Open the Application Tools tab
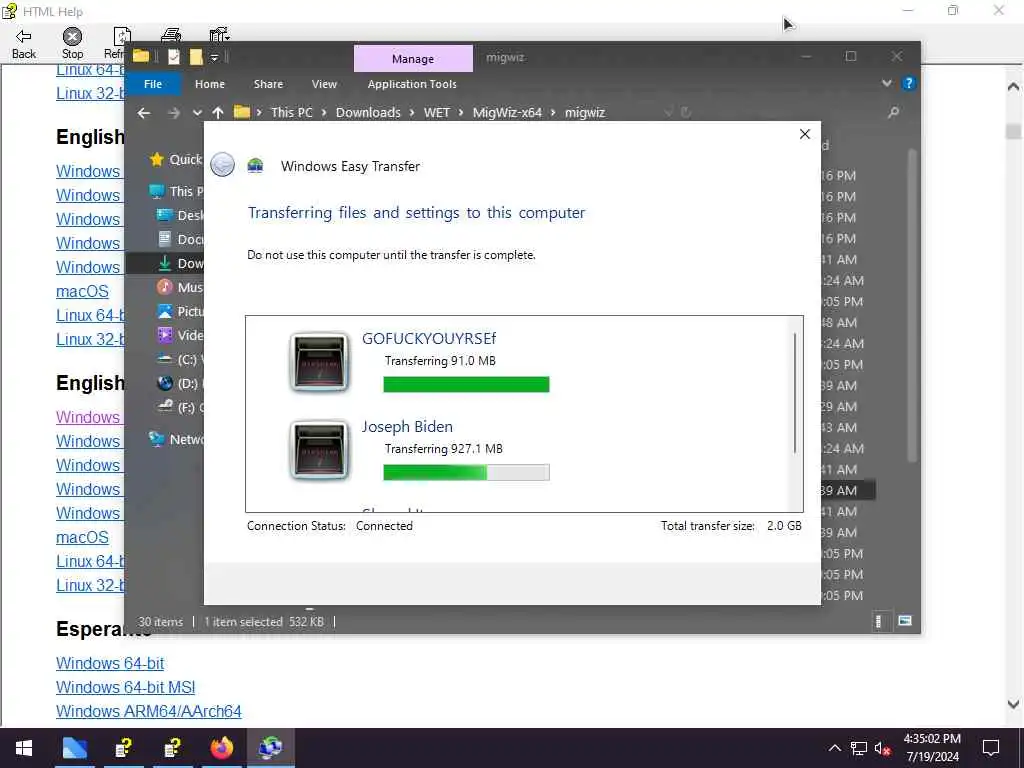The width and height of the screenshot is (1024, 768). coord(412,84)
